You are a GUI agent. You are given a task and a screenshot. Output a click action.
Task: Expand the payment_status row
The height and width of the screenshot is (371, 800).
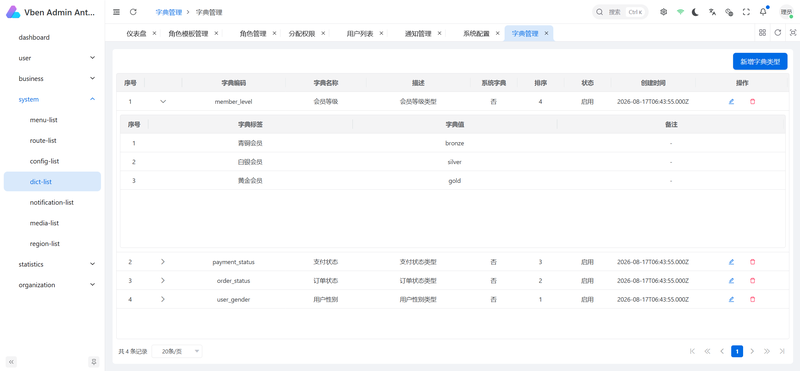[x=163, y=262]
